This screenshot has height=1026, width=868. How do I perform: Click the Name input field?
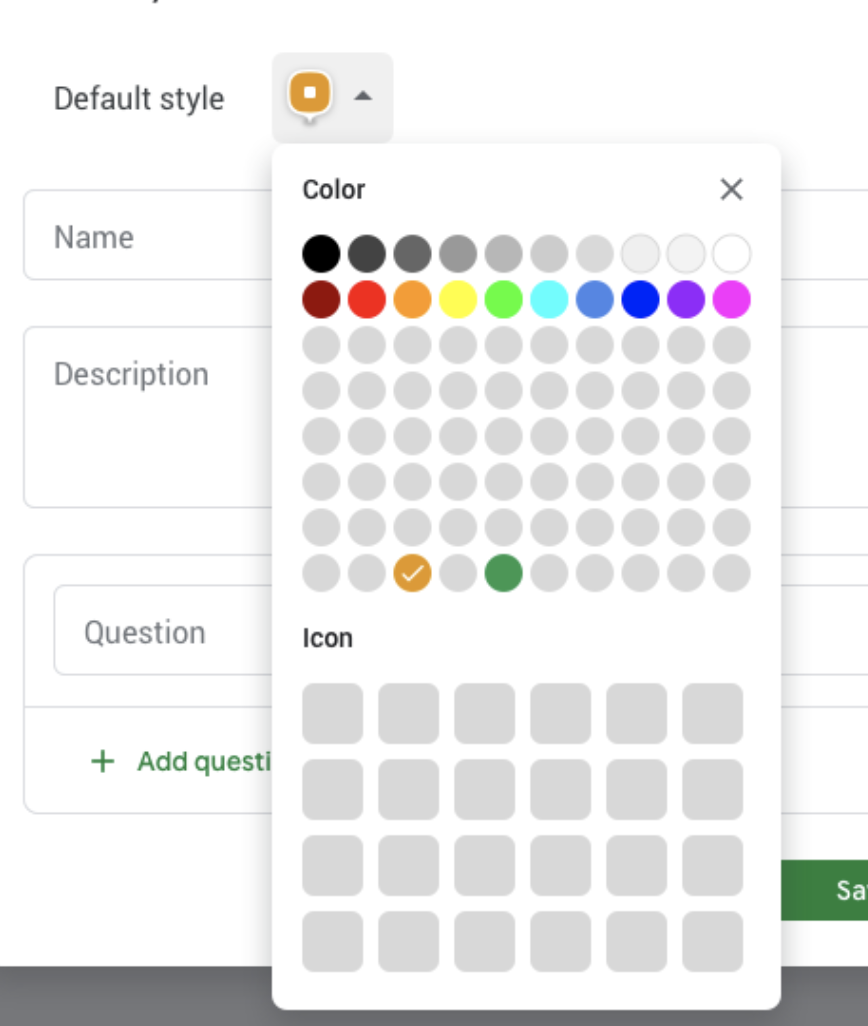(x=148, y=236)
